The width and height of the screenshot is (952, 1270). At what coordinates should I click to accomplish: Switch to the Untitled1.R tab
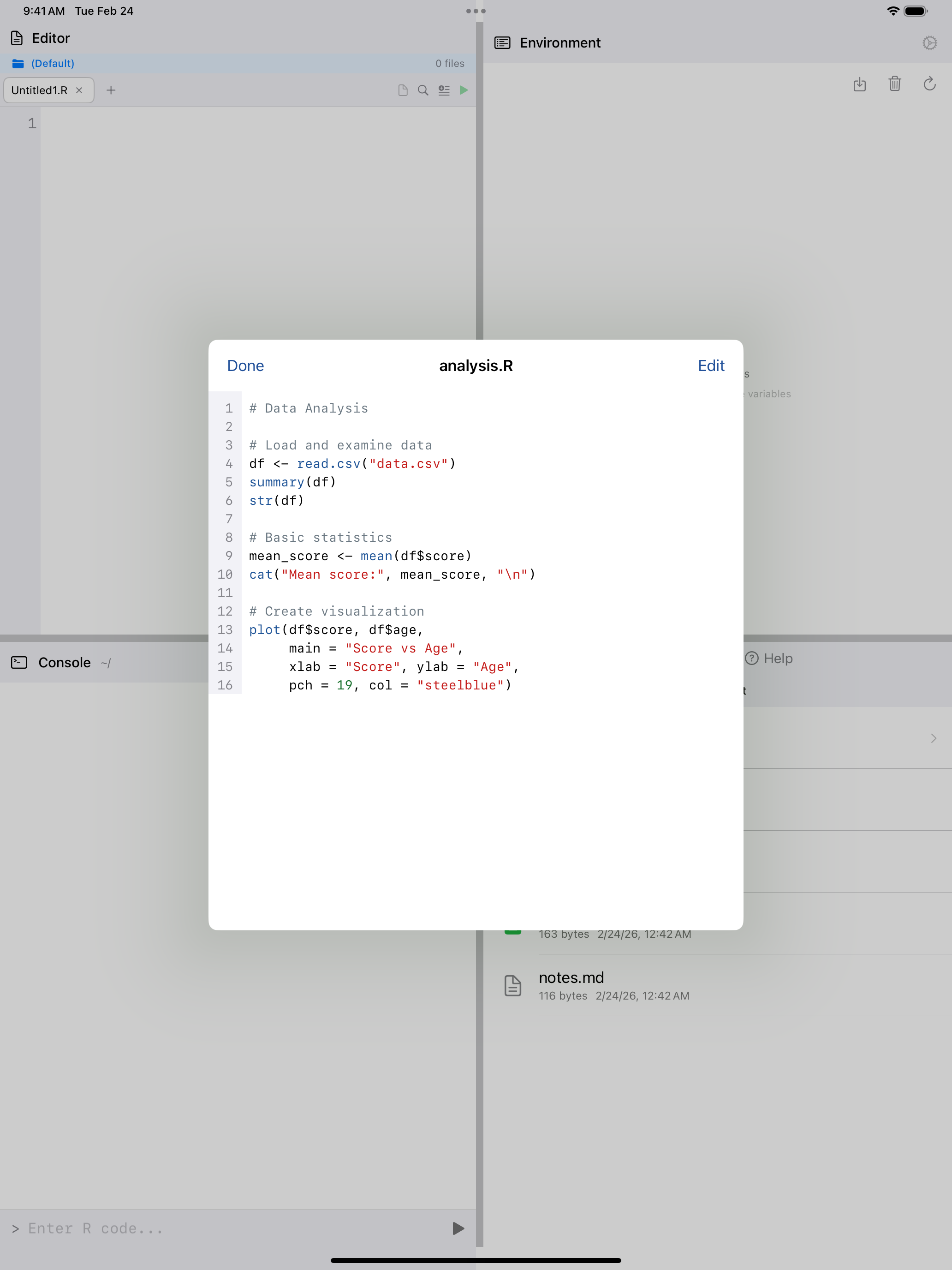pos(40,90)
